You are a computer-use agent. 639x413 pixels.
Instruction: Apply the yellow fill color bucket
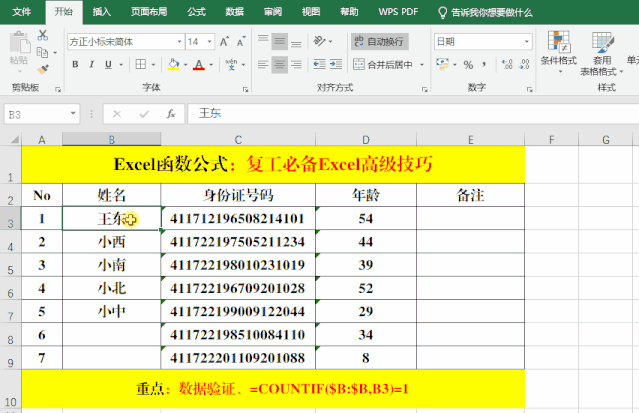pyautogui.click(x=173, y=64)
